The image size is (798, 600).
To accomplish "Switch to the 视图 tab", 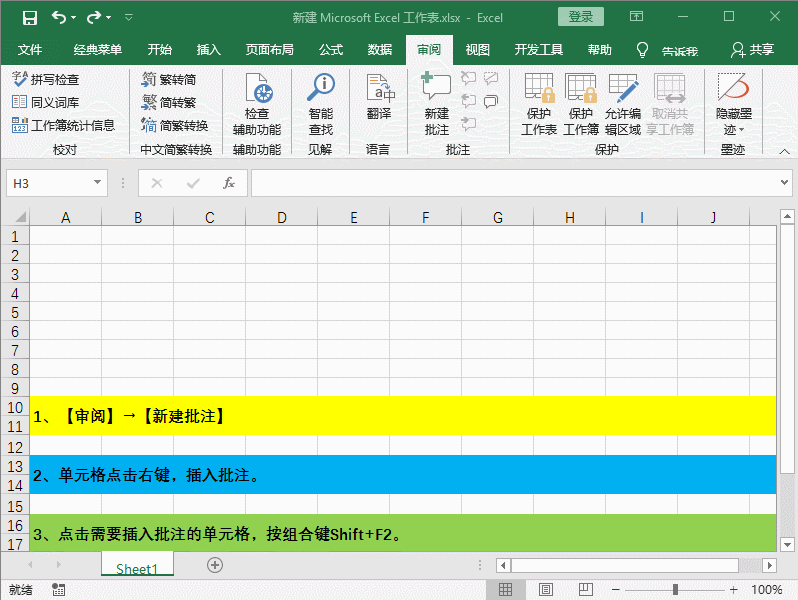I will coord(477,50).
